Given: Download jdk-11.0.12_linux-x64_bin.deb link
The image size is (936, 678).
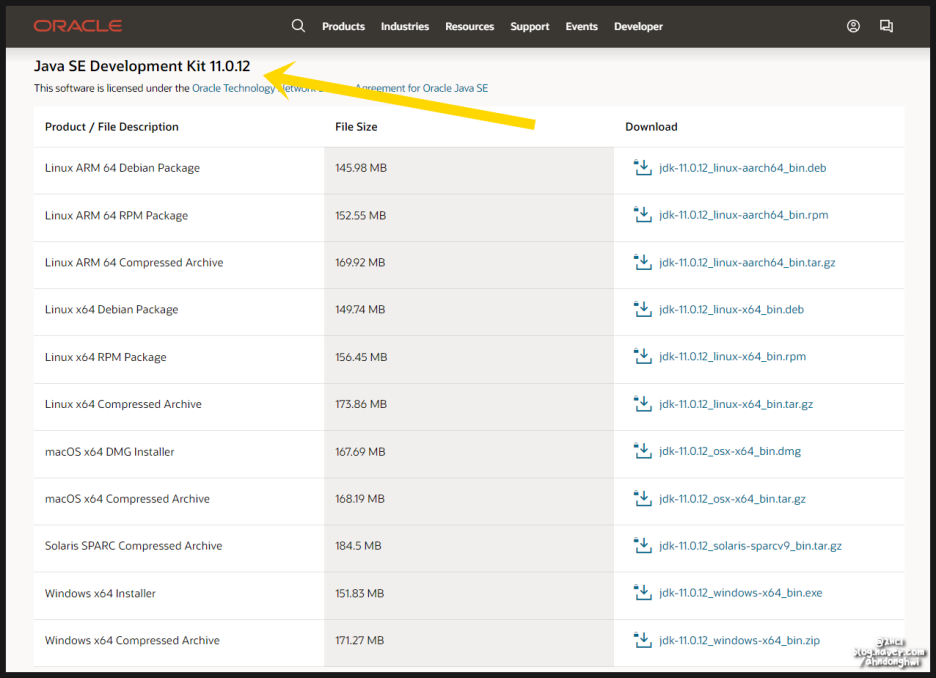Looking at the screenshot, I should pyautogui.click(x=731, y=309).
